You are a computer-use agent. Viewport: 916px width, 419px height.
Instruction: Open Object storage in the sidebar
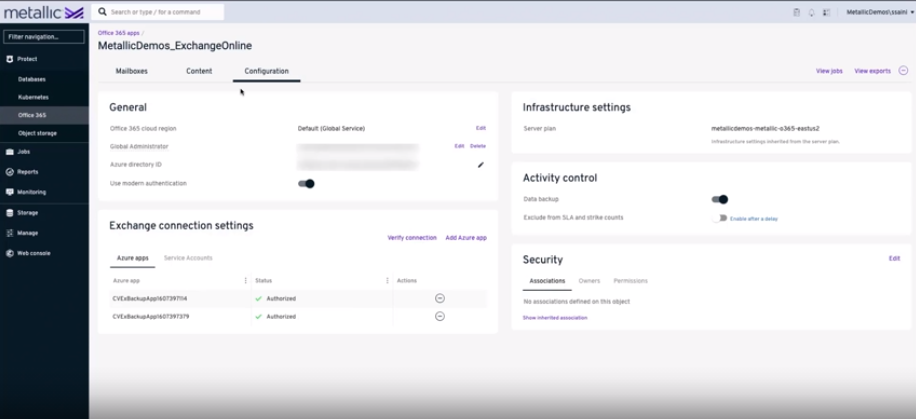click(x=37, y=133)
